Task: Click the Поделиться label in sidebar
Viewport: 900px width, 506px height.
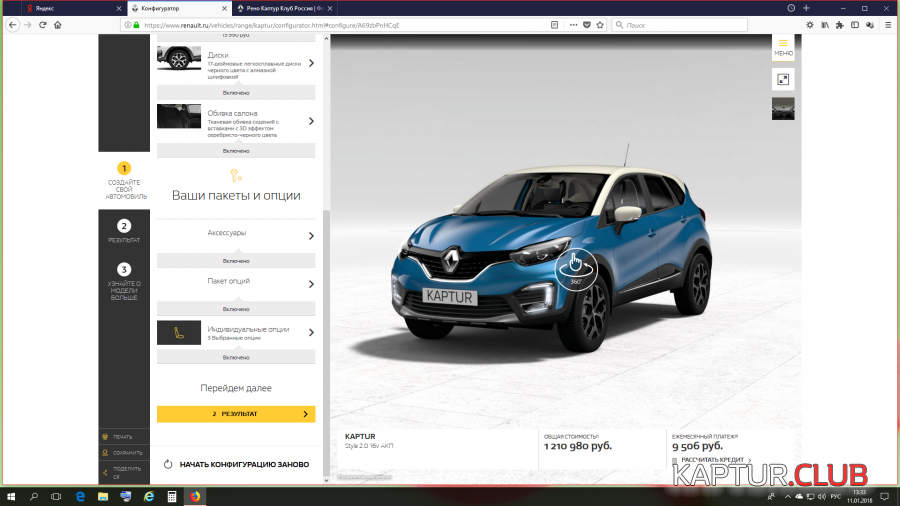Action: pyautogui.click(x=127, y=472)
